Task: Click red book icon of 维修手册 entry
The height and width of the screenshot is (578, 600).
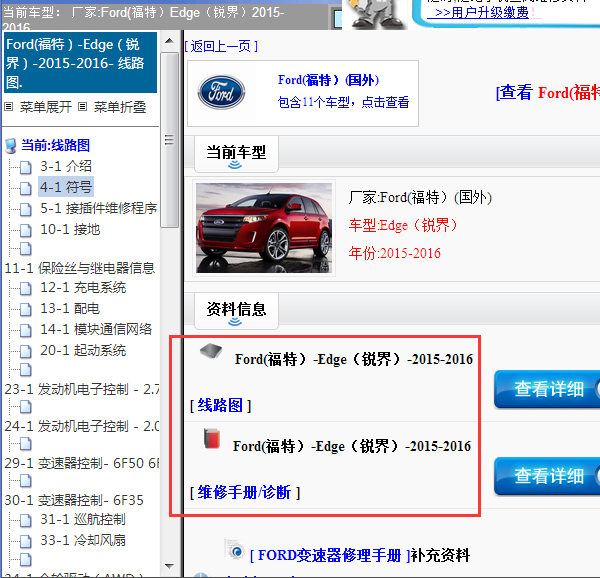Action: click(x=212, y=439)
